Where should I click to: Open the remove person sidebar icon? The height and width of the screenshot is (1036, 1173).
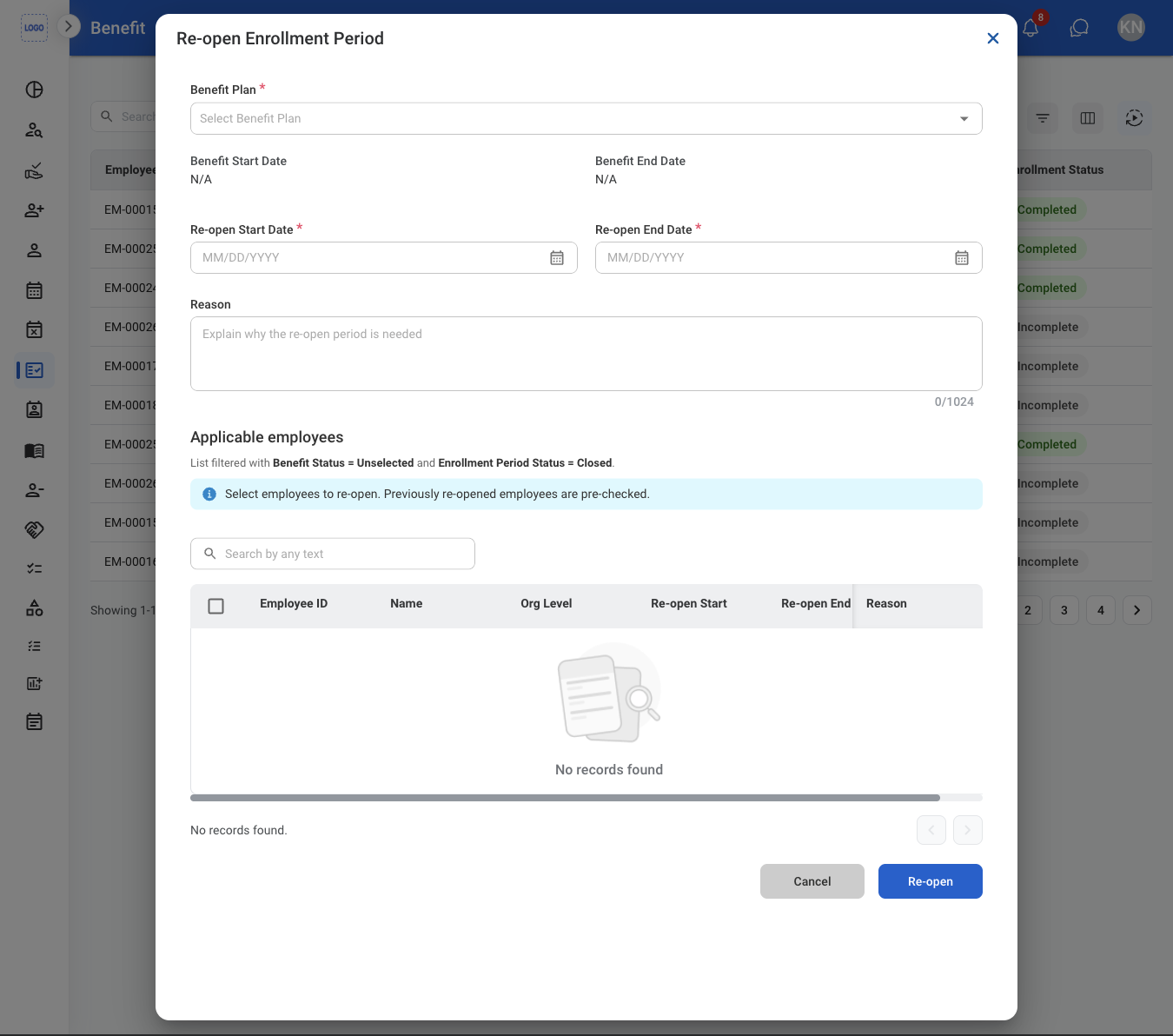coord(35,490)
